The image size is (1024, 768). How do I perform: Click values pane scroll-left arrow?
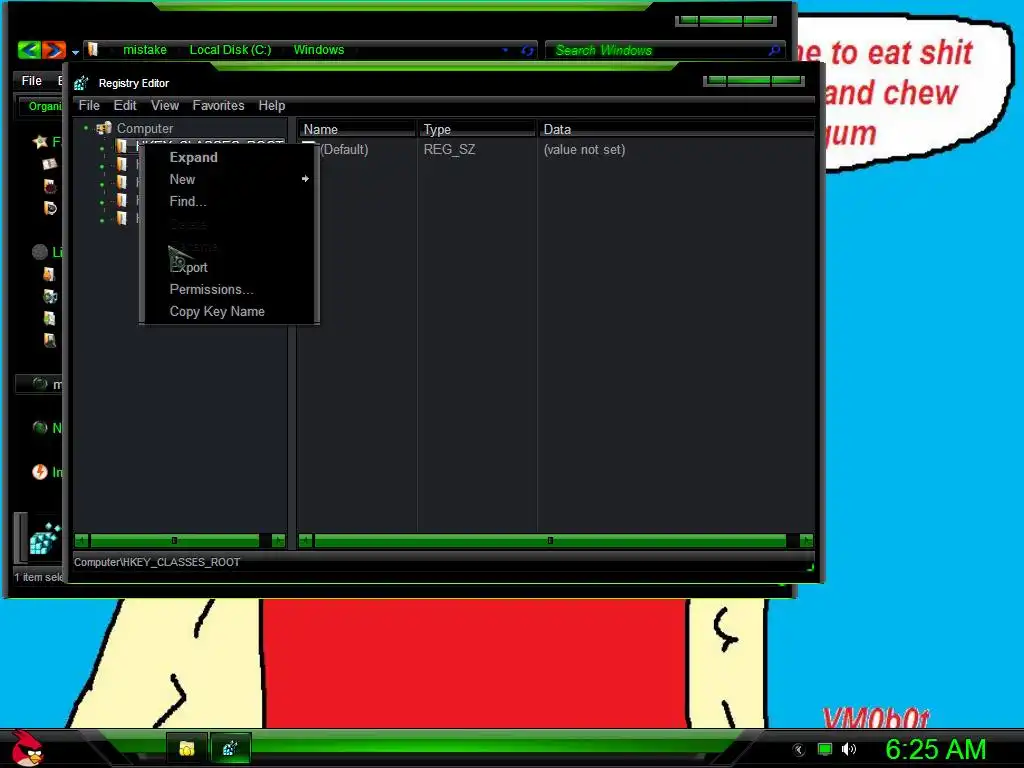305,541
